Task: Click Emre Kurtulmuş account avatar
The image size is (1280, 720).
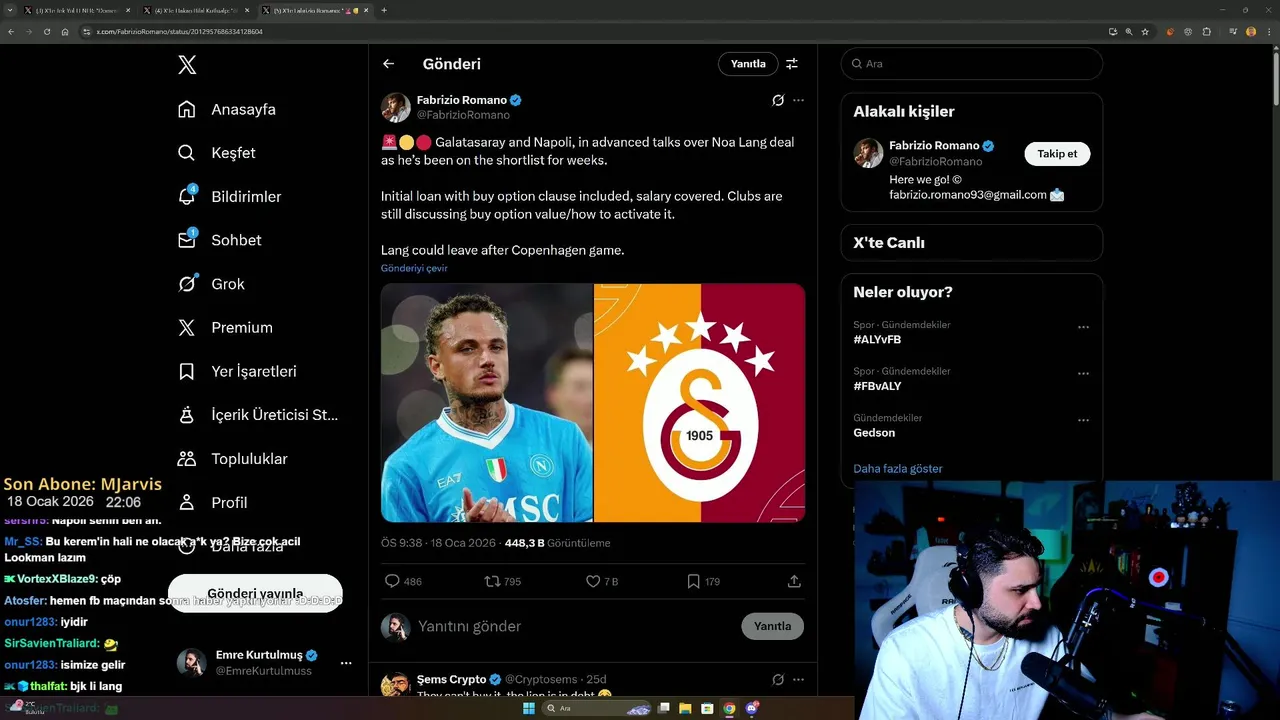Action: [x=192, y=663]
